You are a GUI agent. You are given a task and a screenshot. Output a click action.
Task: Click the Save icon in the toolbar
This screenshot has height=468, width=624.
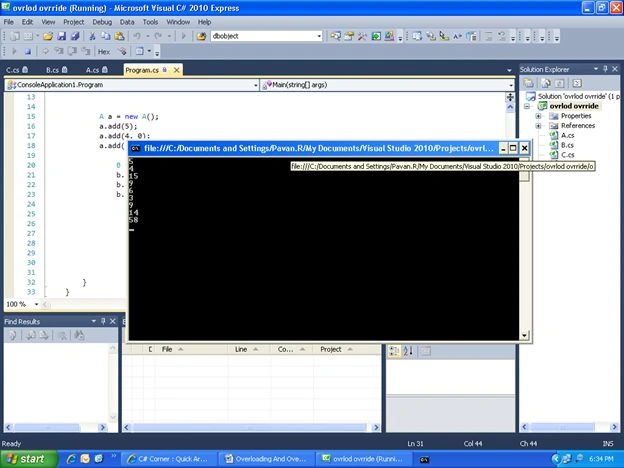62,36
